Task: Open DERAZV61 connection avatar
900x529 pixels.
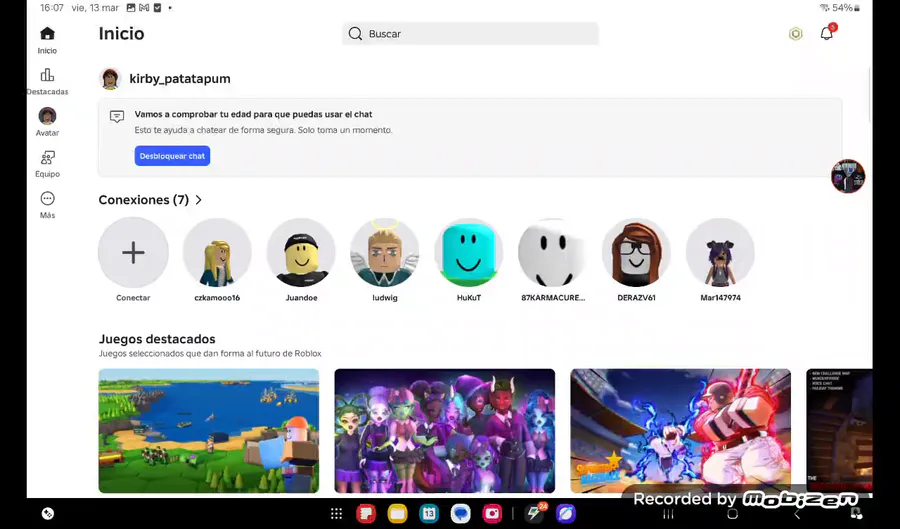Action: [636, 252]
